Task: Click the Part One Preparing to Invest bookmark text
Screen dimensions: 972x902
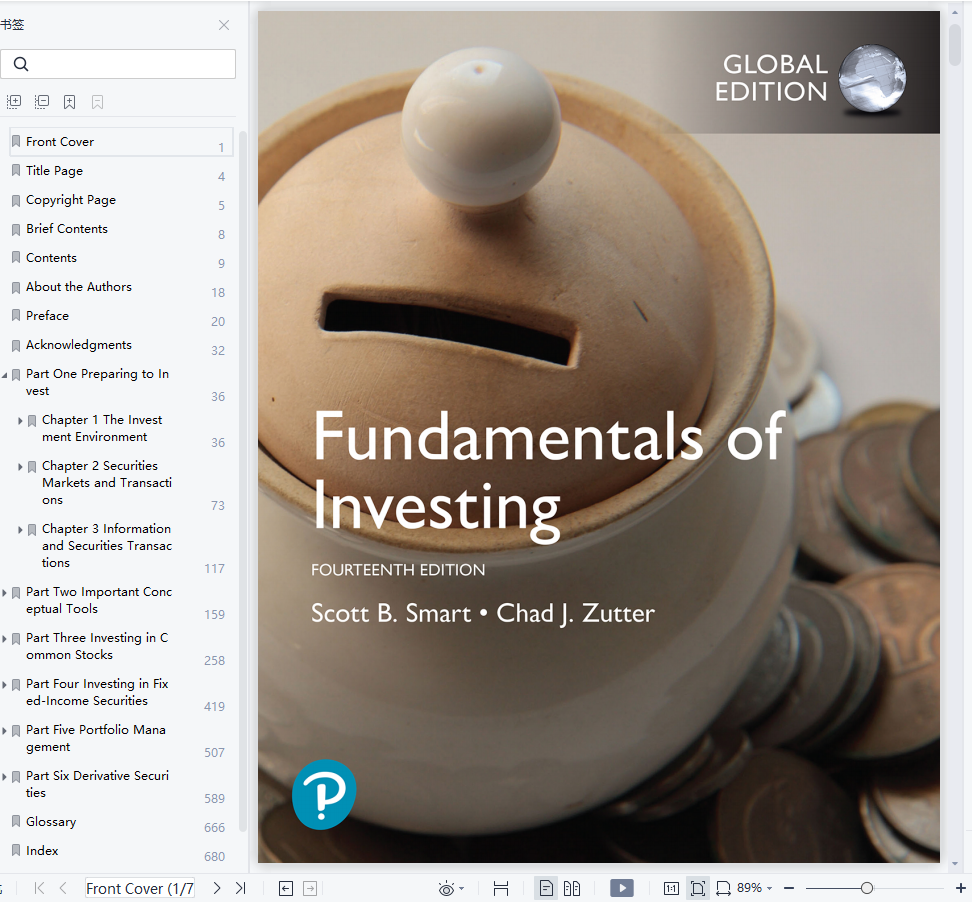Action: click(97, 382)
